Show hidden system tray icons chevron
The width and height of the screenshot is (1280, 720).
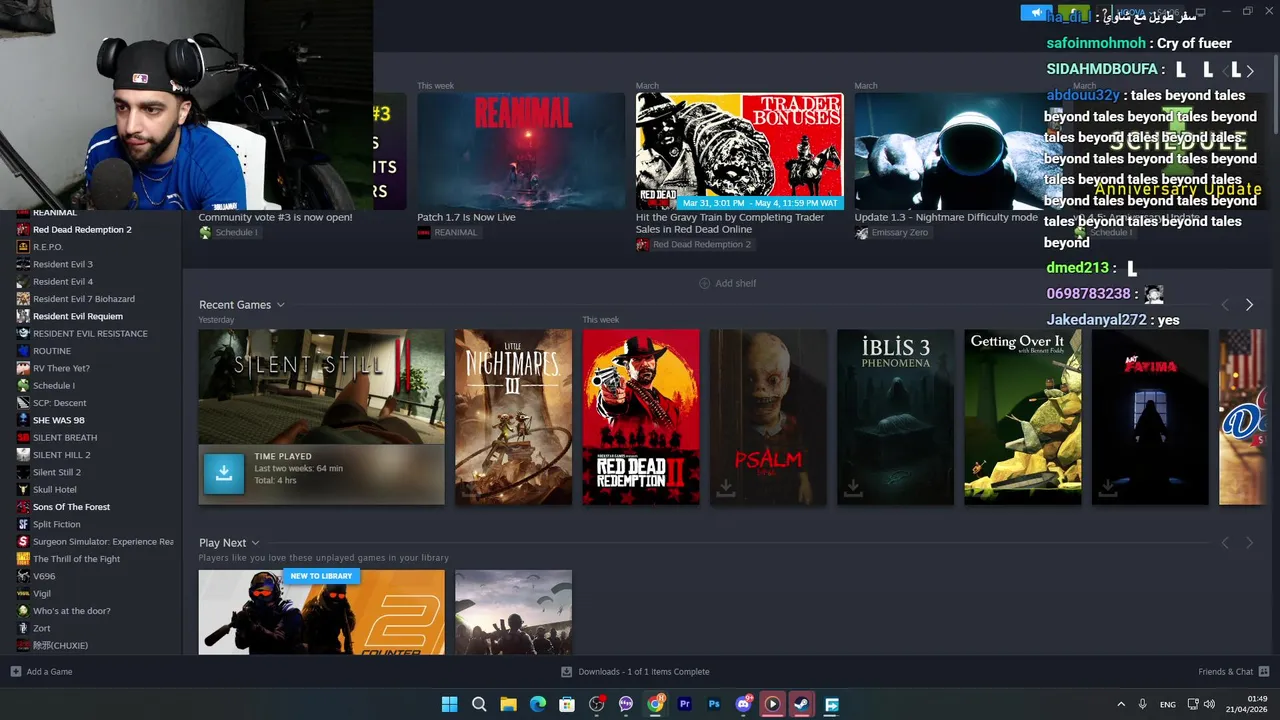[1120, 704]
